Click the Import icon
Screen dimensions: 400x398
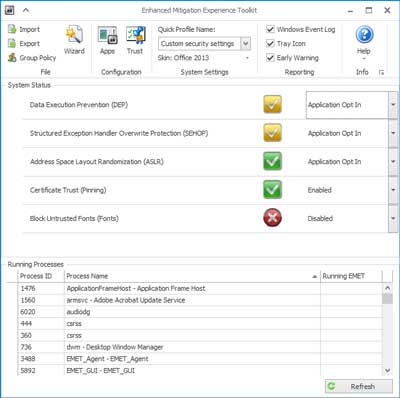pyautogui.click(x=12, y=29)
